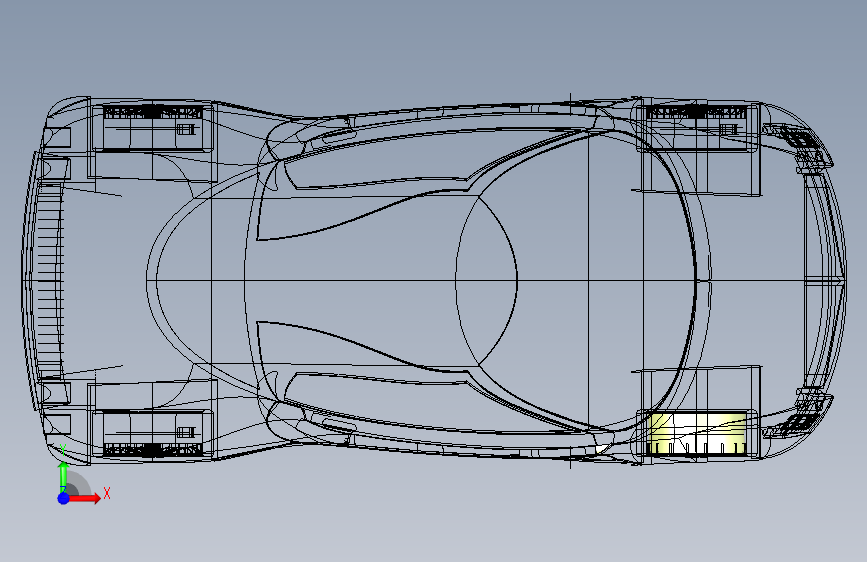Select the yellow highlighted wheel component
Viewport: 867px width, 562px height.
point(697,434)
